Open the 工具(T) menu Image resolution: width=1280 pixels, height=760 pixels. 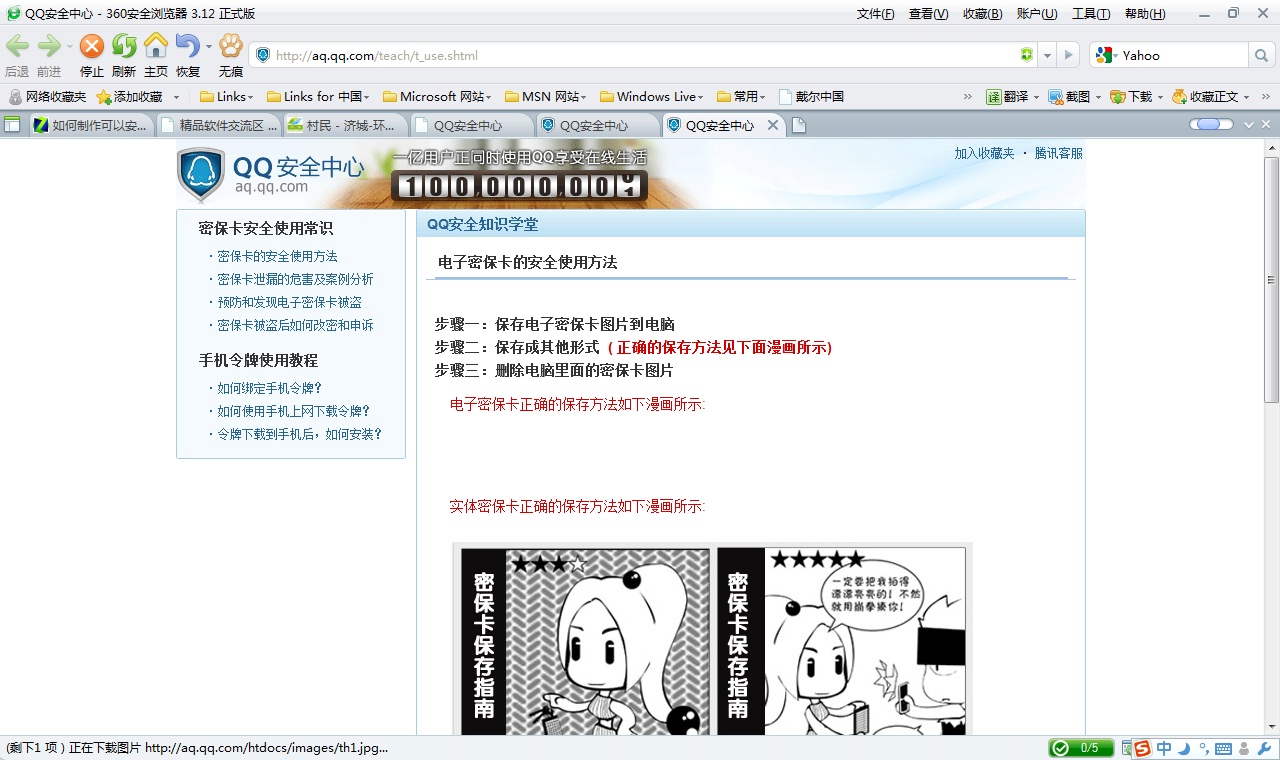click(x=1091, y=13)
